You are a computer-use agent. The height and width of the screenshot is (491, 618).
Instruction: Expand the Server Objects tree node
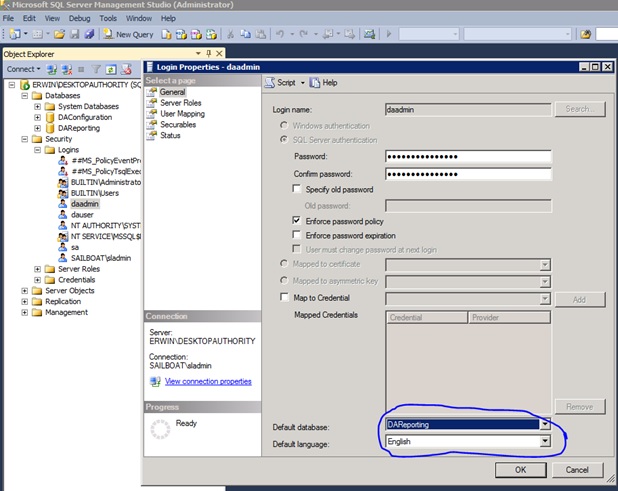coord(25,291)
